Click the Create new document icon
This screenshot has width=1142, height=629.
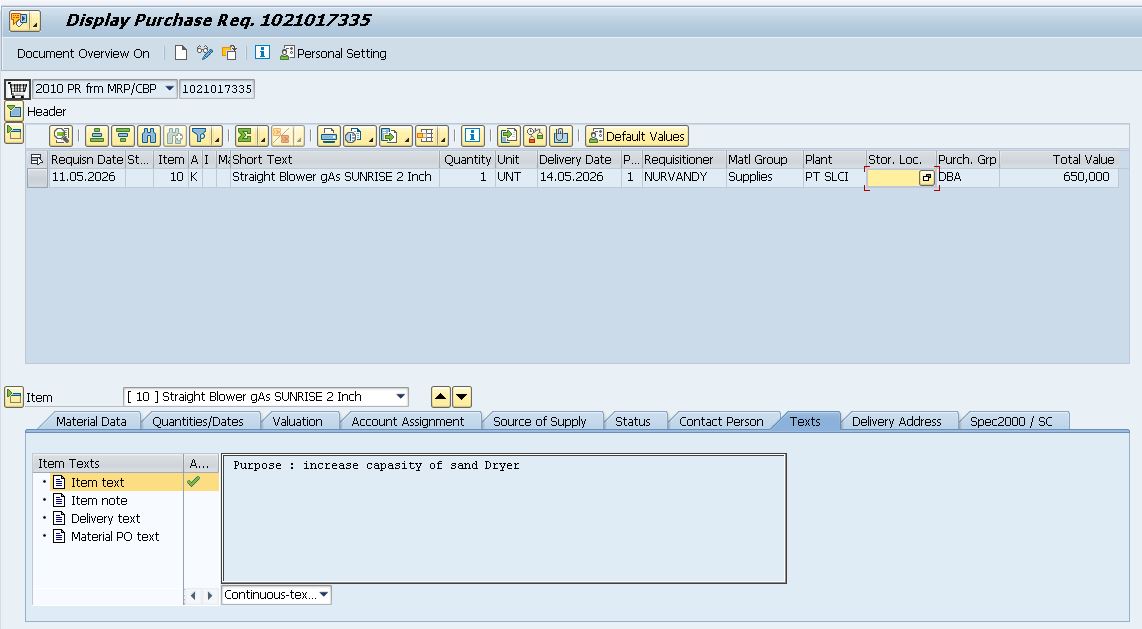click(181, 52)
